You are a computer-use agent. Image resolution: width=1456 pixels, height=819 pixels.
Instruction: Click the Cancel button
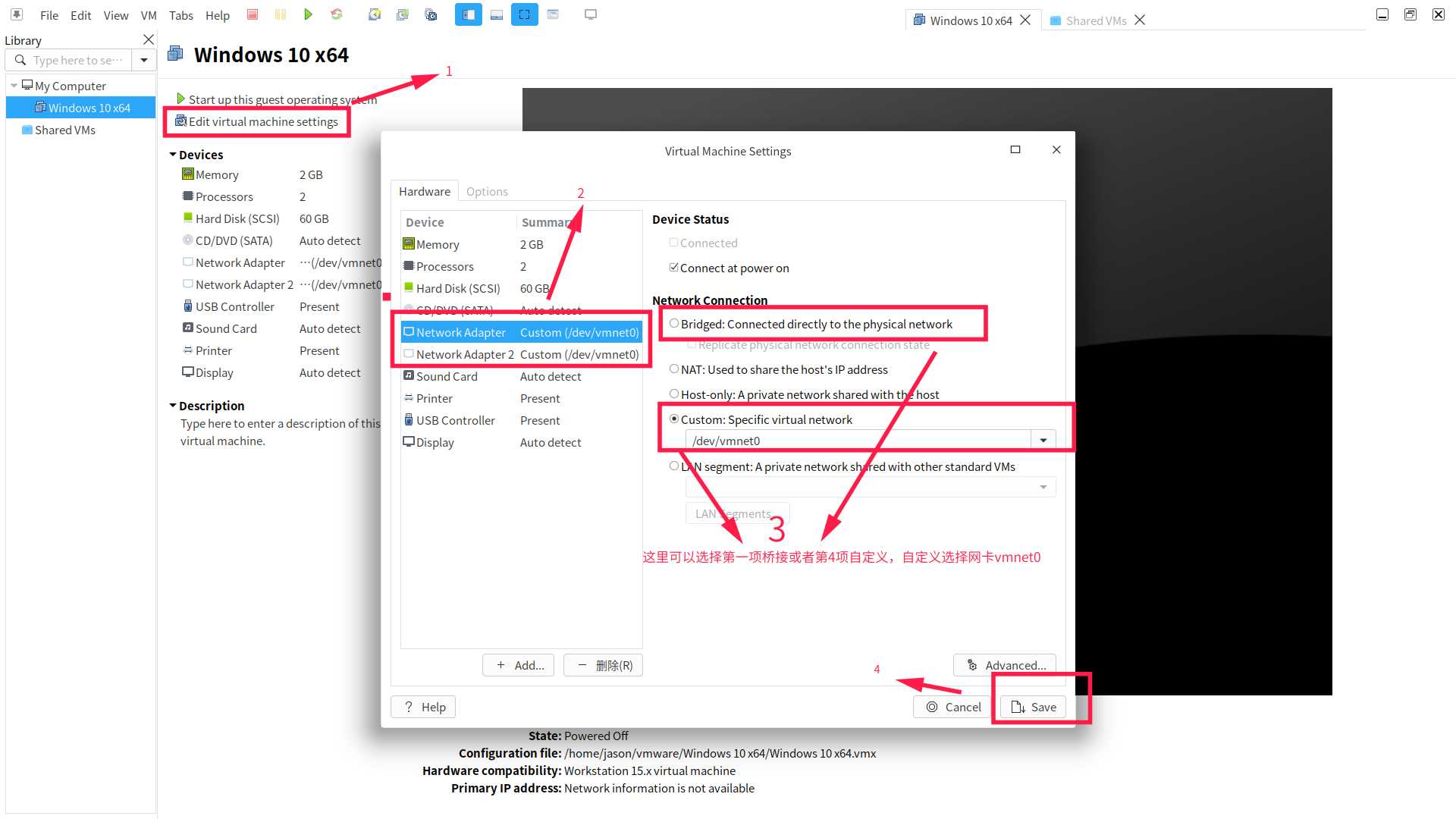click(952, 707)
